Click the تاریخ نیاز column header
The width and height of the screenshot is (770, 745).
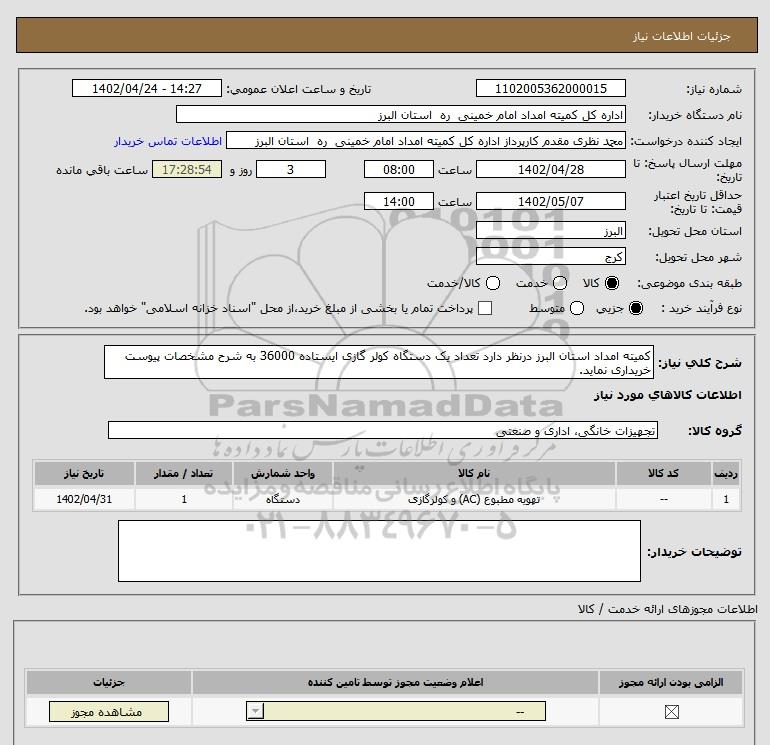coord(84,473)
